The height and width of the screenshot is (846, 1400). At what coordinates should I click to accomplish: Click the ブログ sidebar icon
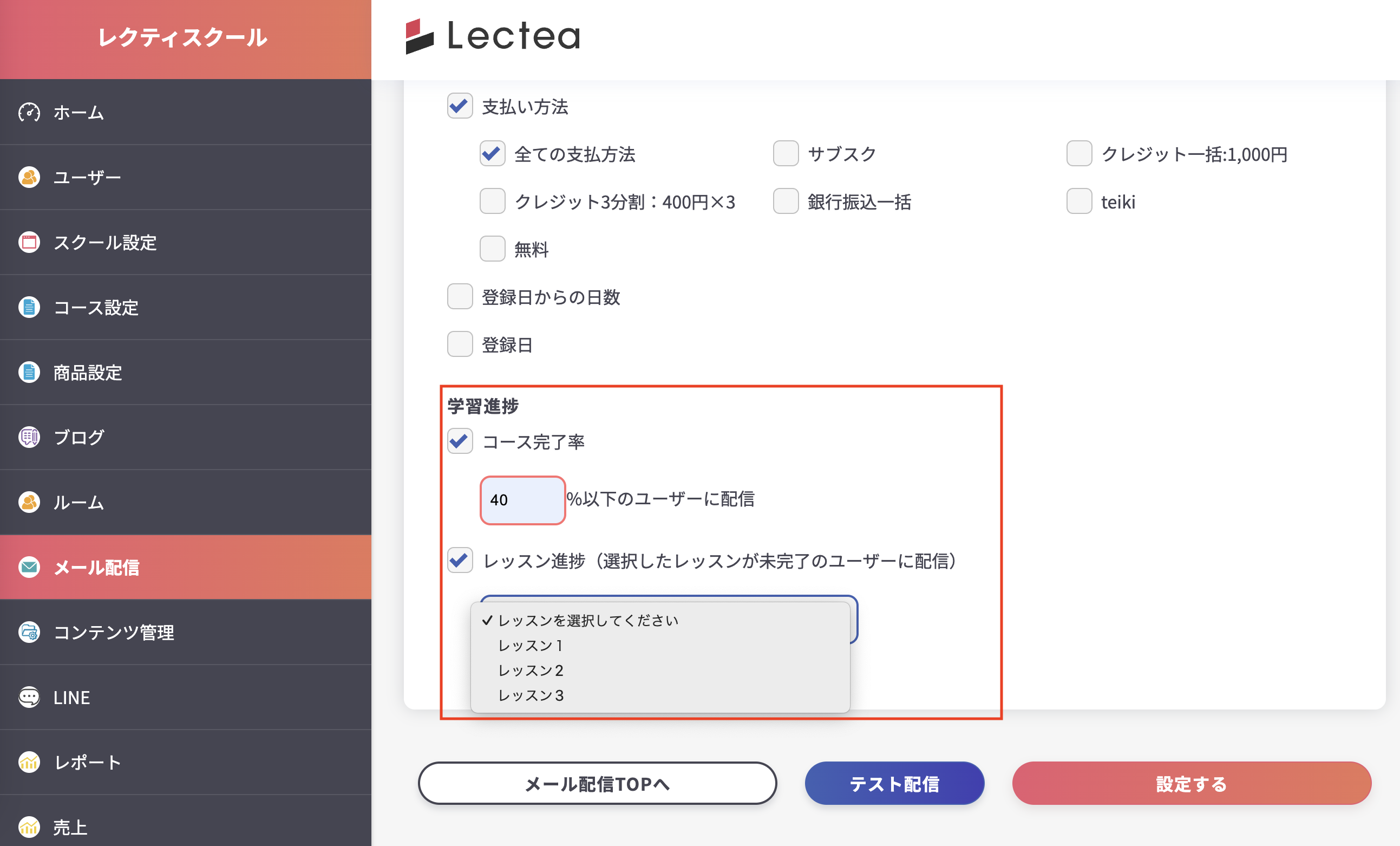[x=29, y=437]
